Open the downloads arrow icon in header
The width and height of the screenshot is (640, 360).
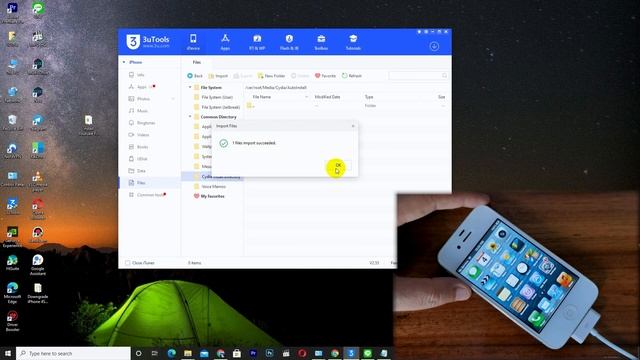[434, 46]
